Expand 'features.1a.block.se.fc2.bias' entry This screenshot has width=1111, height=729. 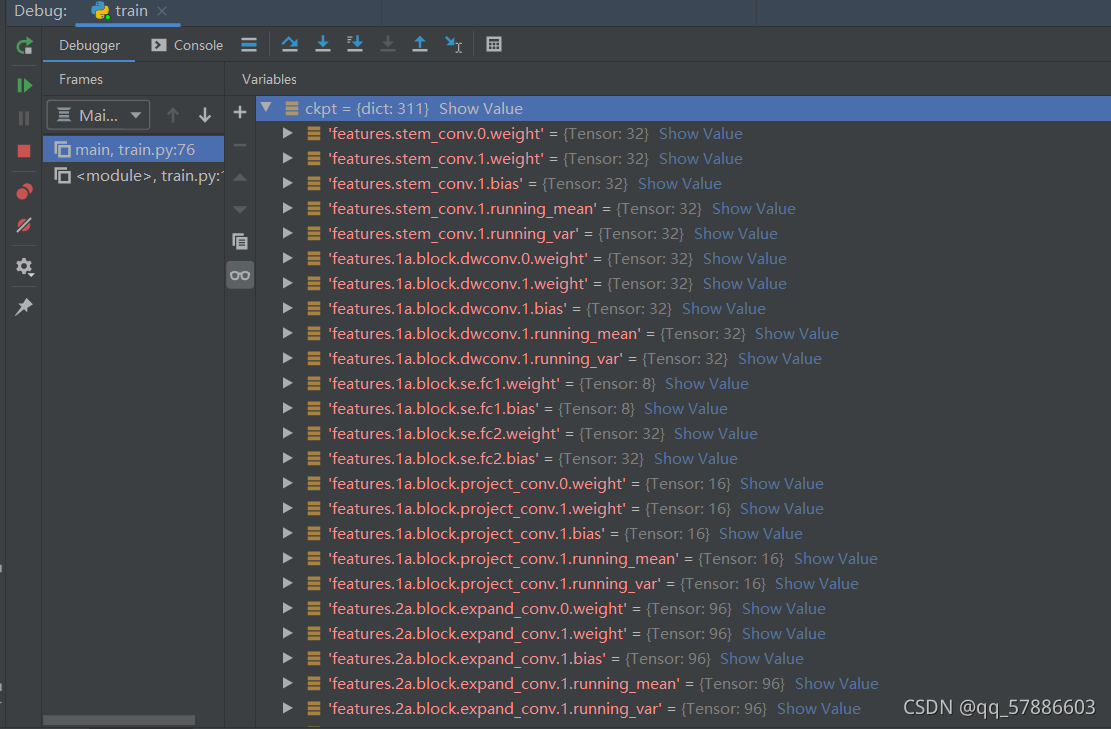[x=288, y=458]
